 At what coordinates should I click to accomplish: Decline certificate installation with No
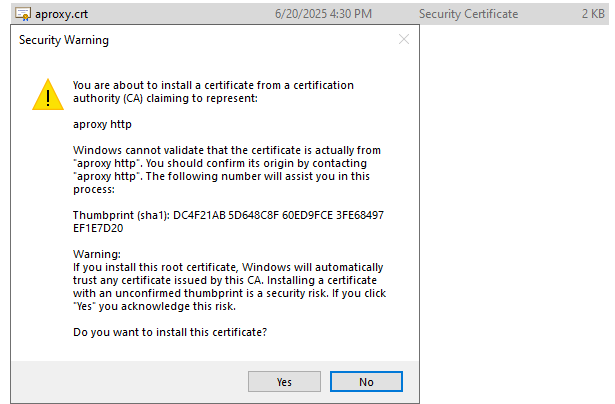click(366, 382)
